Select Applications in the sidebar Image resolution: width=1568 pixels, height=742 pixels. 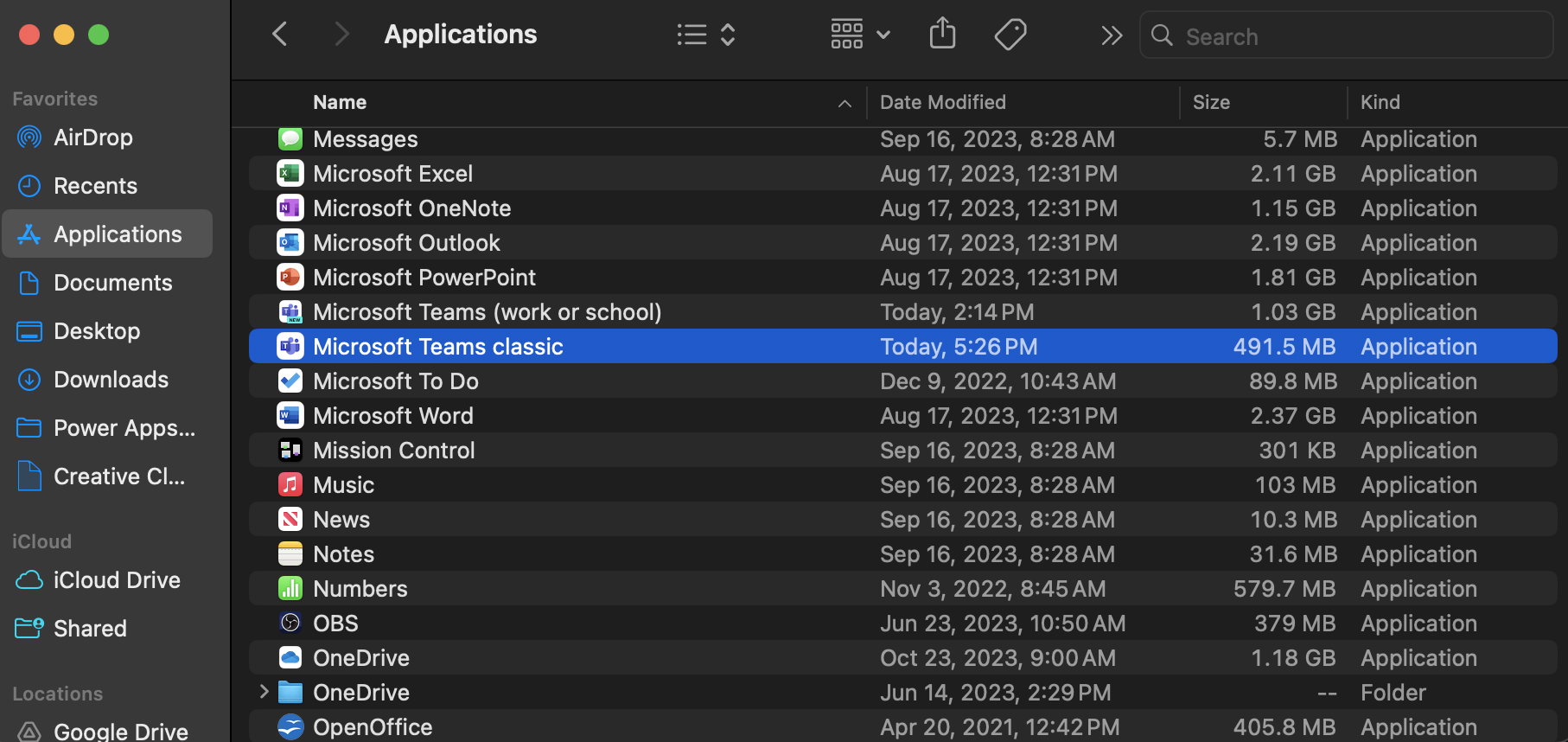point(107,233)
